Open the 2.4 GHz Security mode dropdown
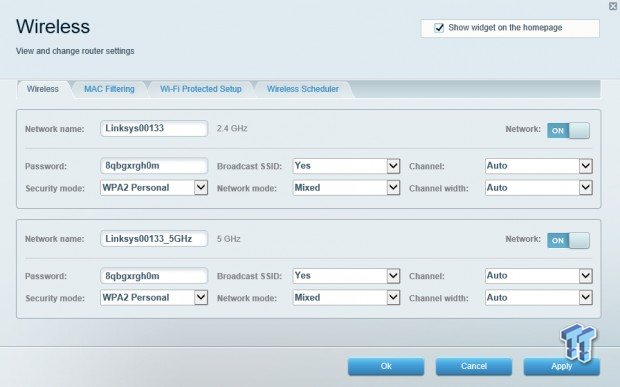This screenshot has width=620, height=387. click(x=154, y=188)
